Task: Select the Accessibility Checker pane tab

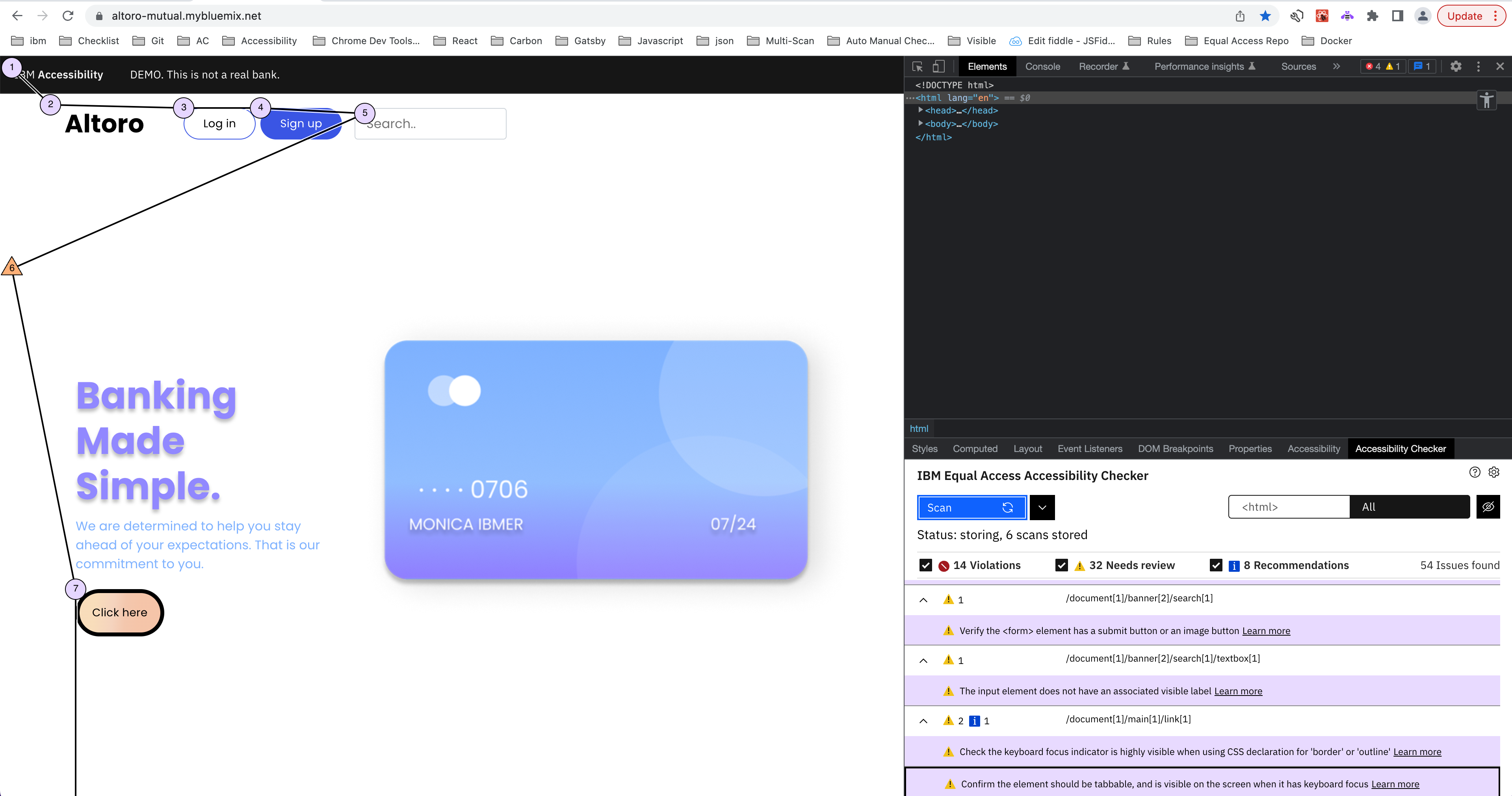Action: coord(1401,448)
